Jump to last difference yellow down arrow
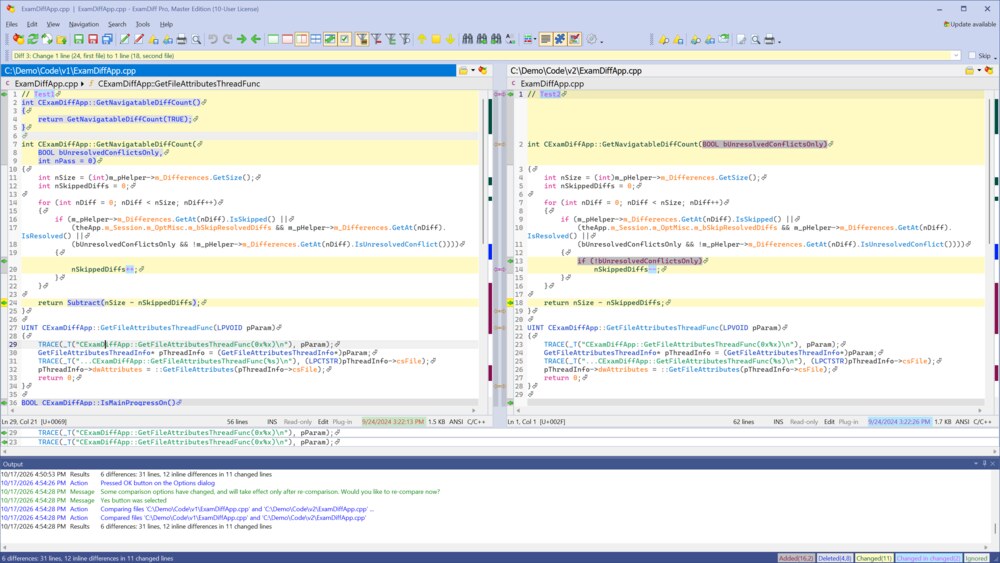Viewport: 1000px width, 563px height. click(450, 40)
